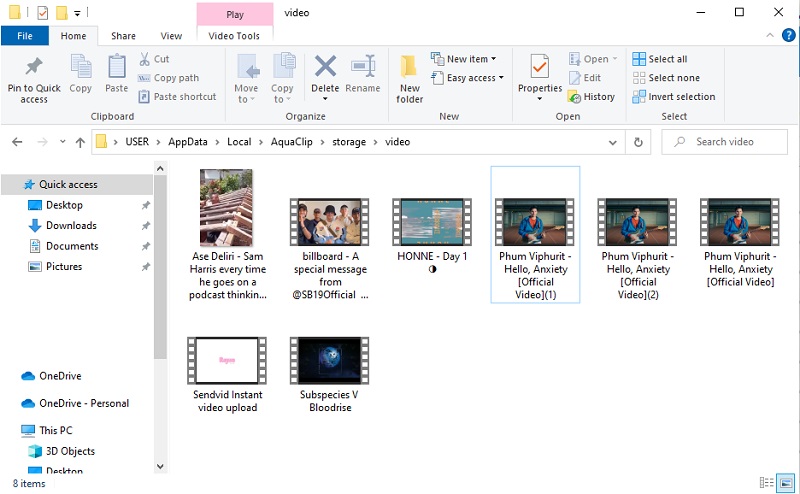Select This PC in the navigation pane

[x=56, y=430]
